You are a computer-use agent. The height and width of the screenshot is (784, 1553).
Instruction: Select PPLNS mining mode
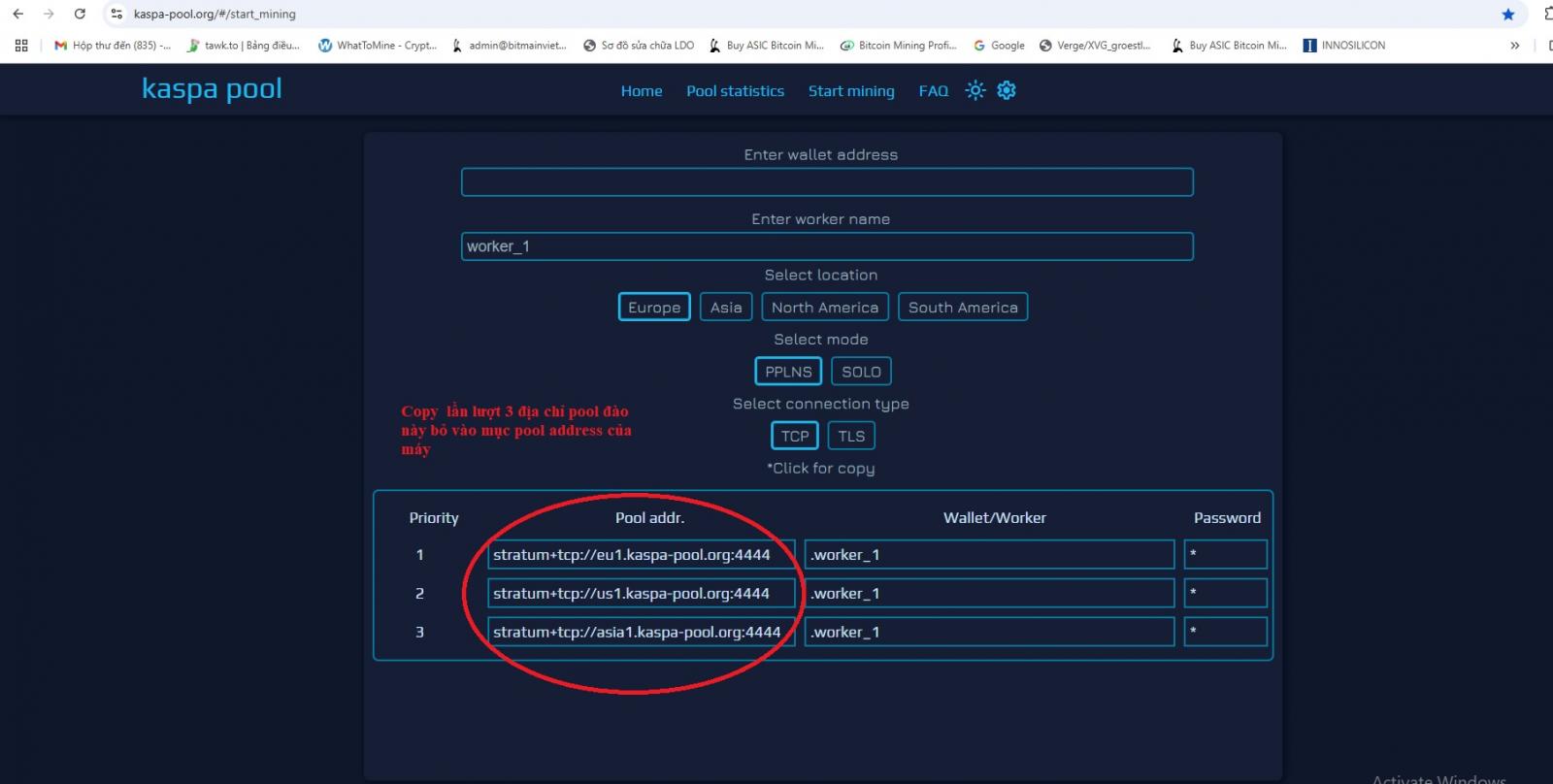point(788,372)
